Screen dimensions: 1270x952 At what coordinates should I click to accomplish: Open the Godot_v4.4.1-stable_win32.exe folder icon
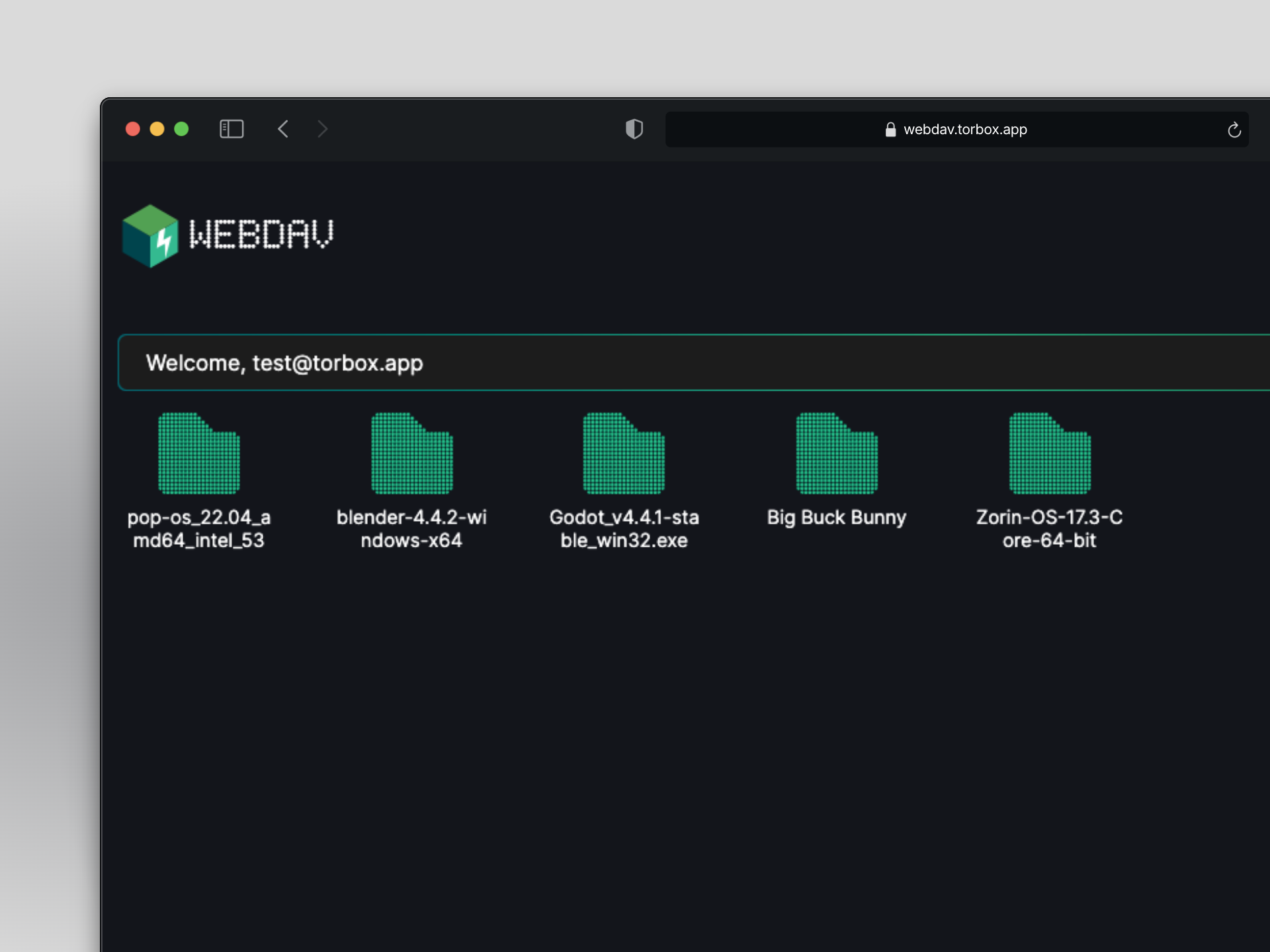(624, 453)
